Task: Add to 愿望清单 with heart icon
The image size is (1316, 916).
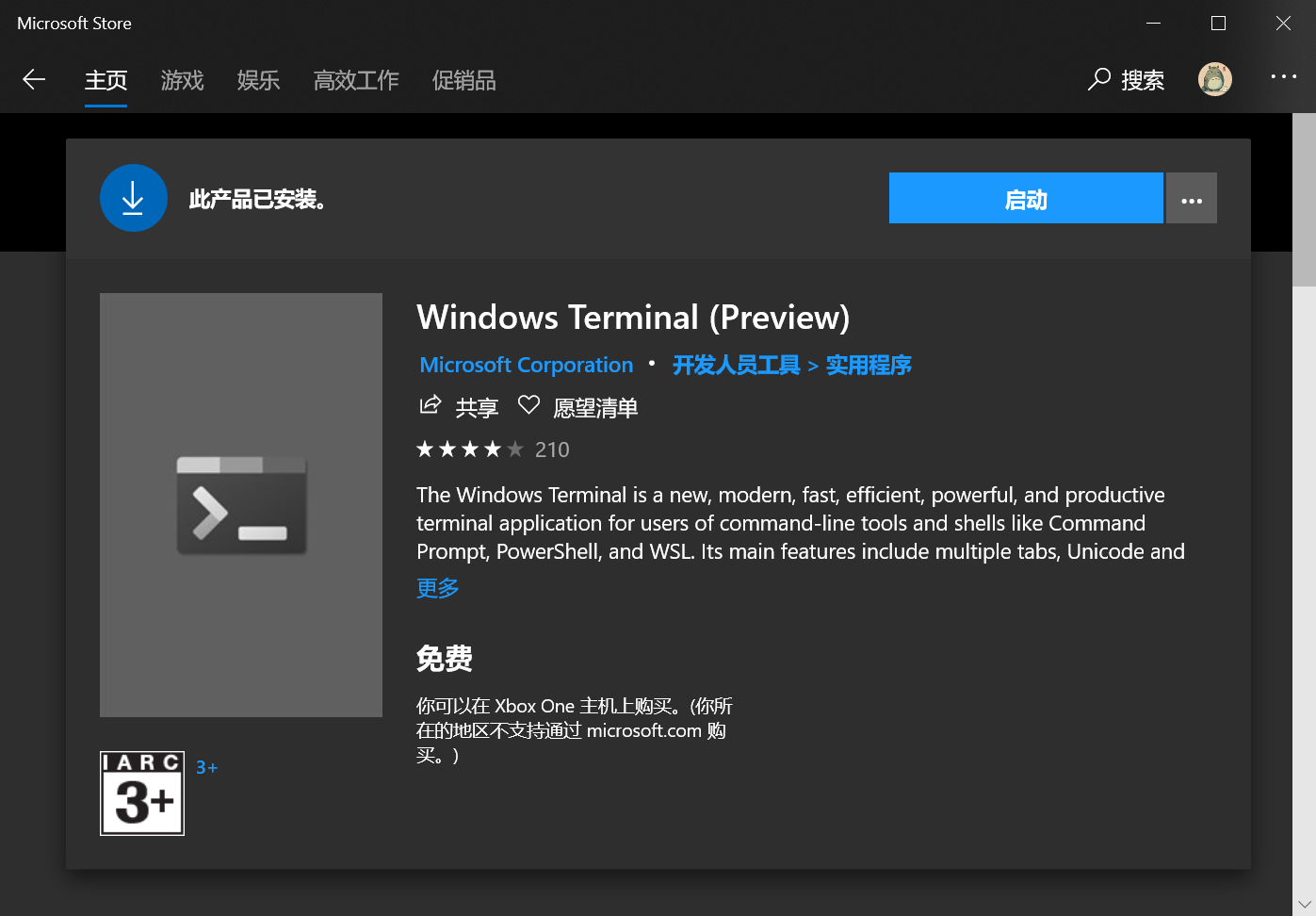Action: pyautogui.click(x=578, y=407)
